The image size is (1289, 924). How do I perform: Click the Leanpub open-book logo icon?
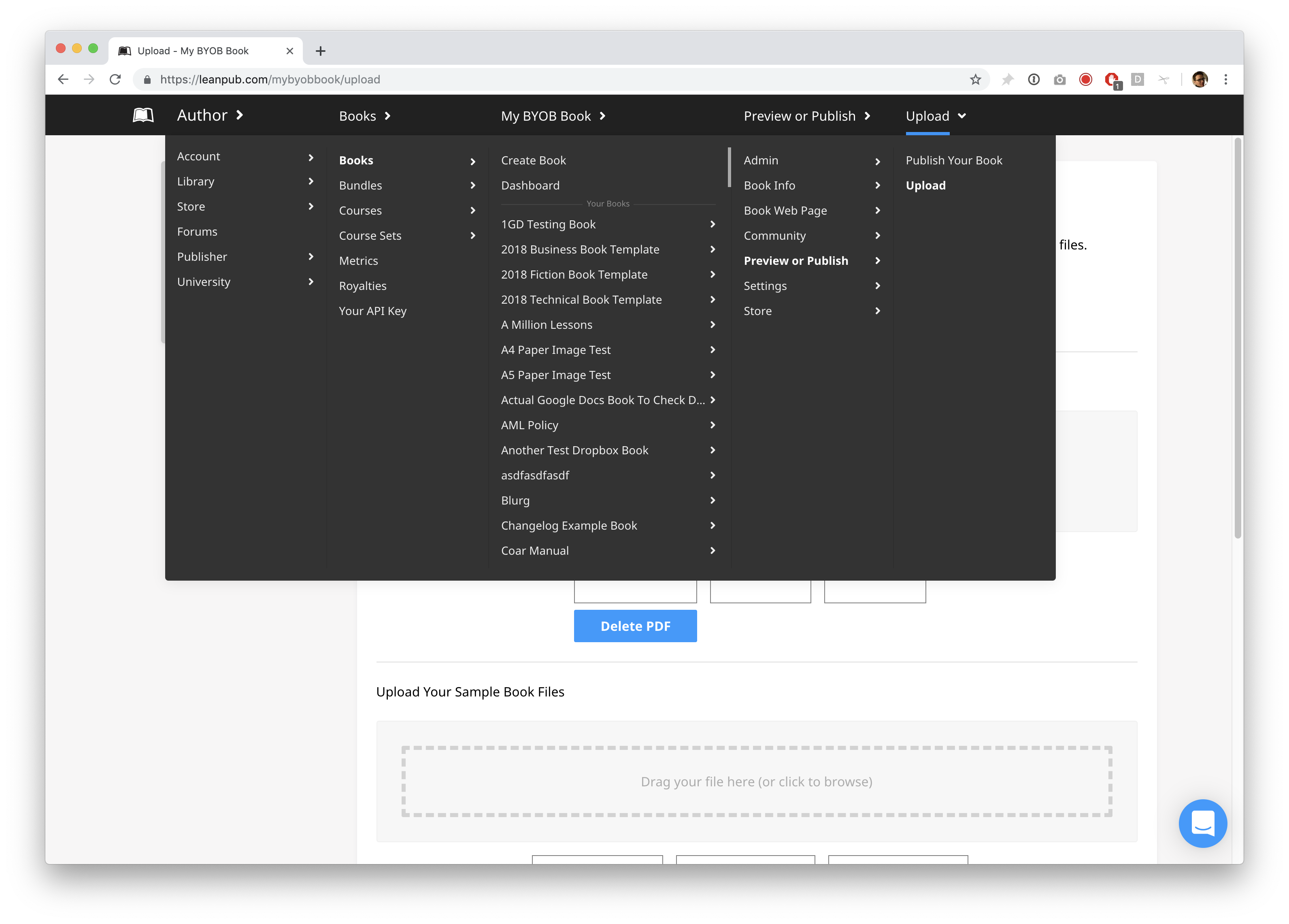(143, 115)
